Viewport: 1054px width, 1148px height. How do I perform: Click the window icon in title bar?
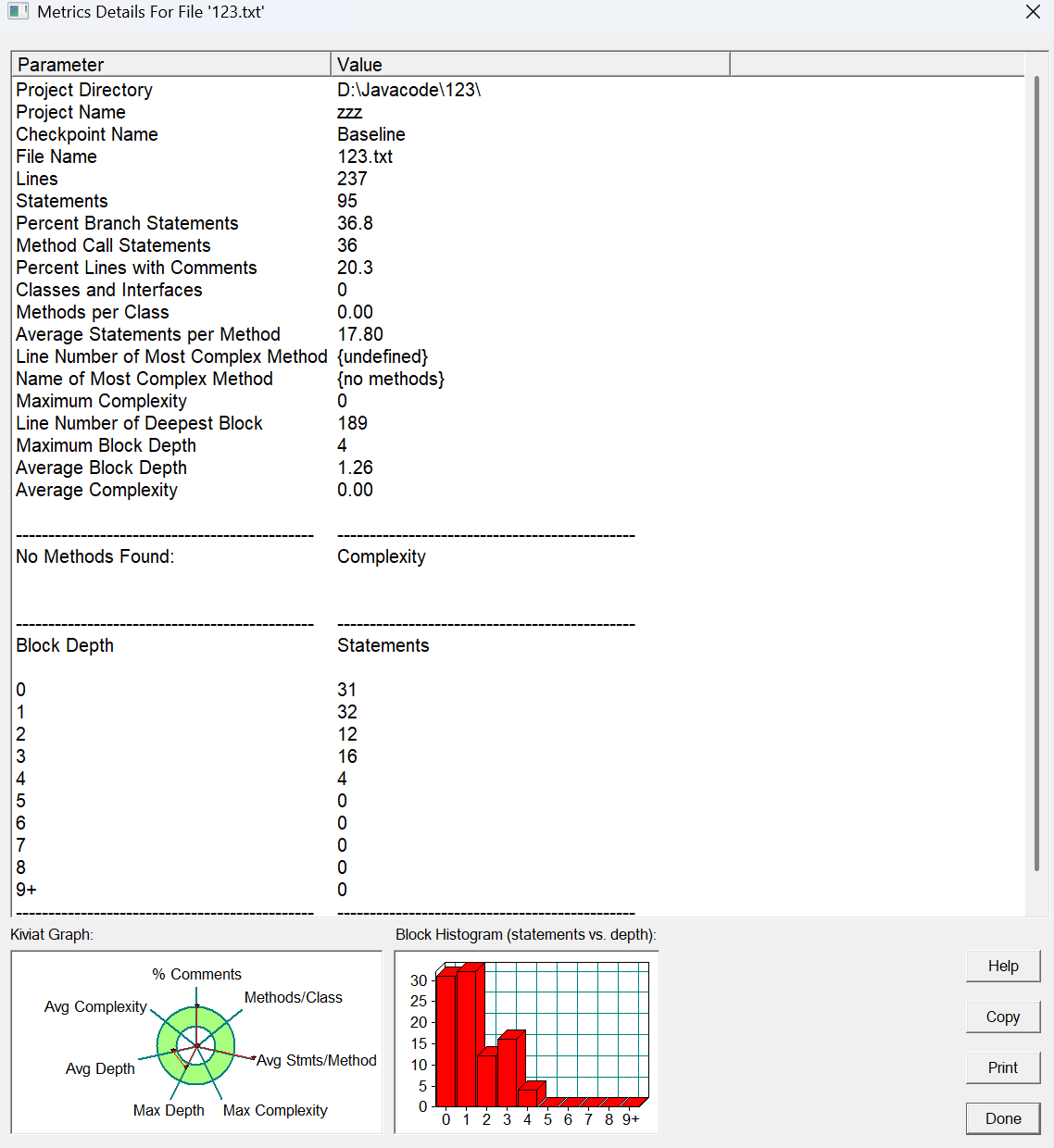click(x=18, y=12)
